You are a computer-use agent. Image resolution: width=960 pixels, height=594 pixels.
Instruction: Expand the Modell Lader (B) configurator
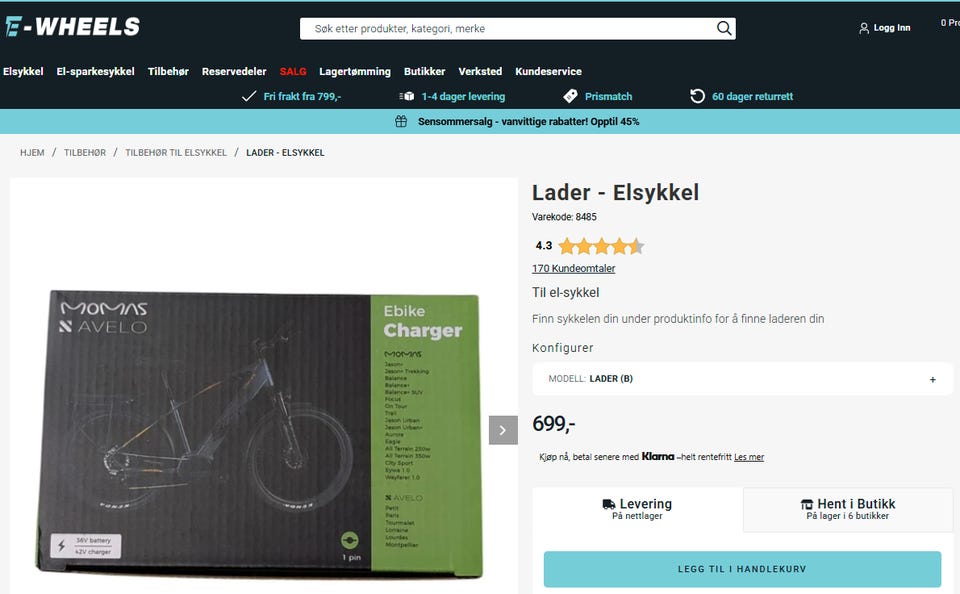pyautogui.click(x=743, y=378)
